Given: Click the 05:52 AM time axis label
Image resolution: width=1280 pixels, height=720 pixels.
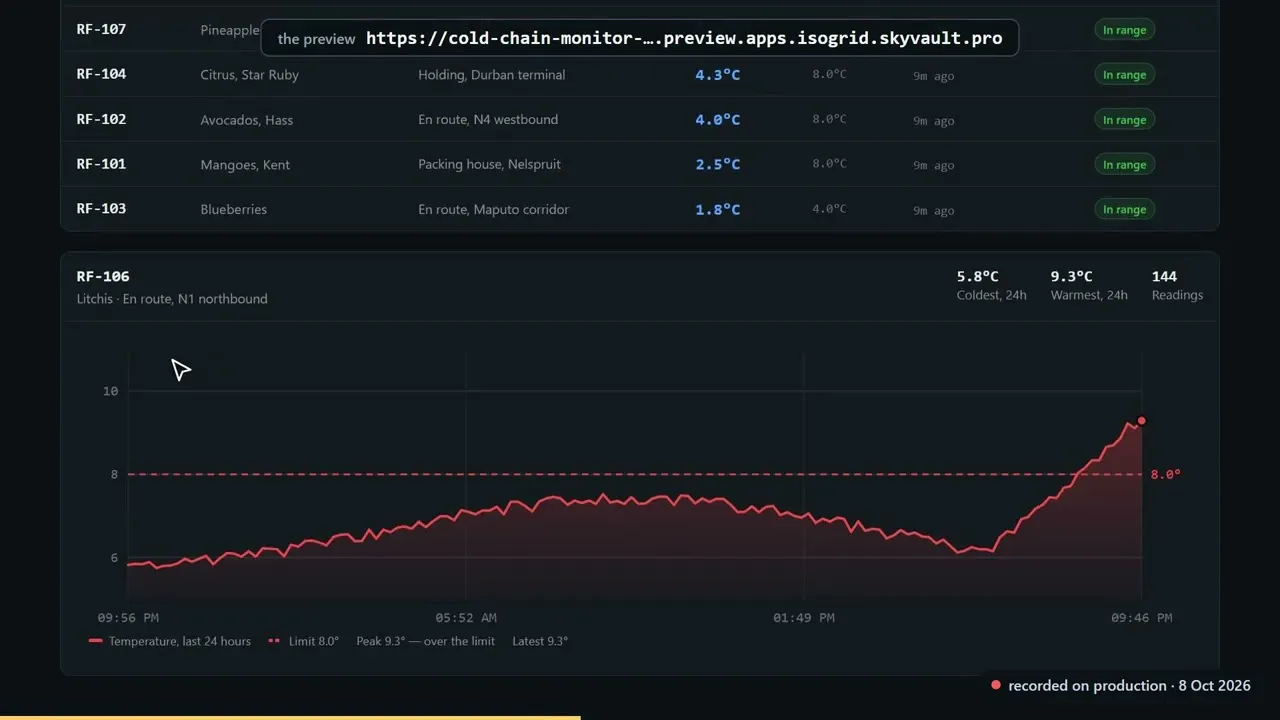Looking at the screenshot, I should coord(466,618).
